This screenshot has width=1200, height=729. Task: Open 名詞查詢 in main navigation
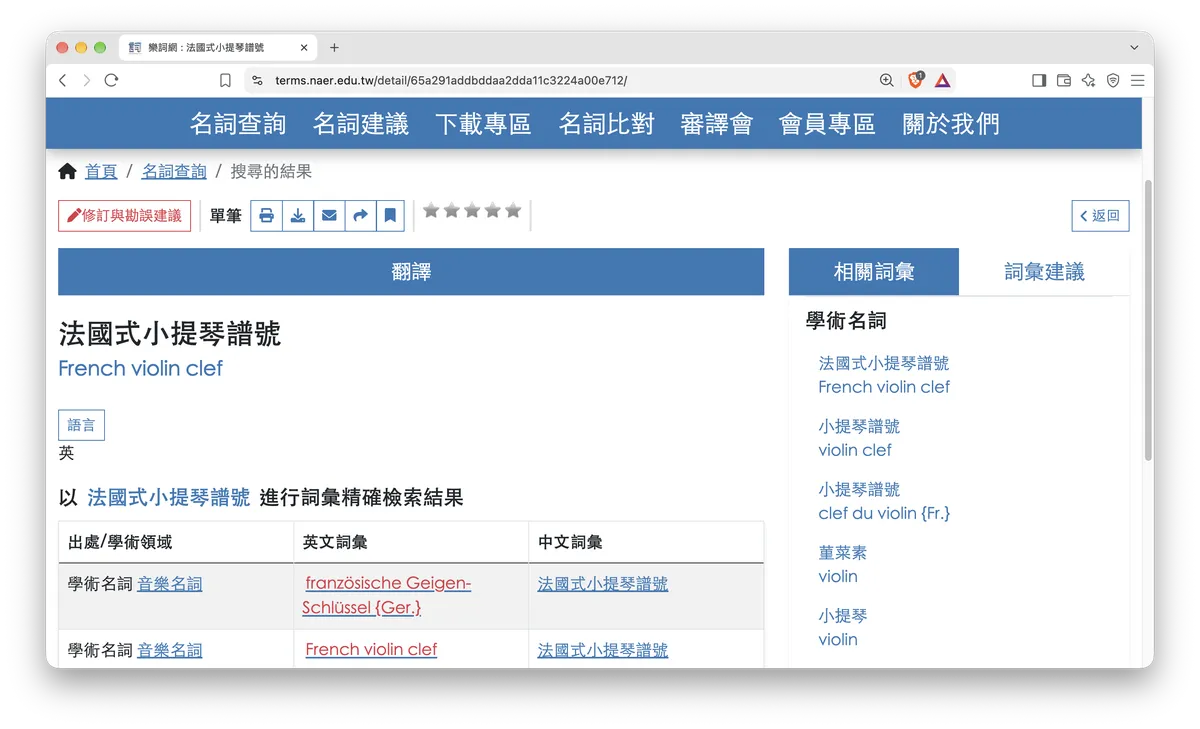(x=238, y=124)
